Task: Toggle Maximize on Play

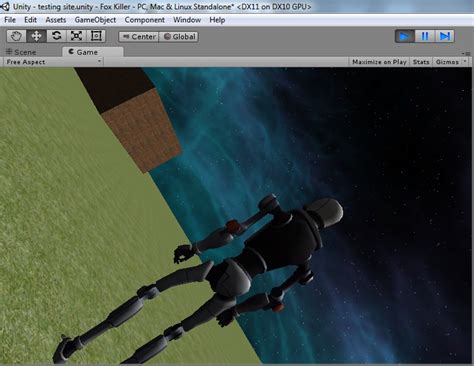Action: [379, 62]
